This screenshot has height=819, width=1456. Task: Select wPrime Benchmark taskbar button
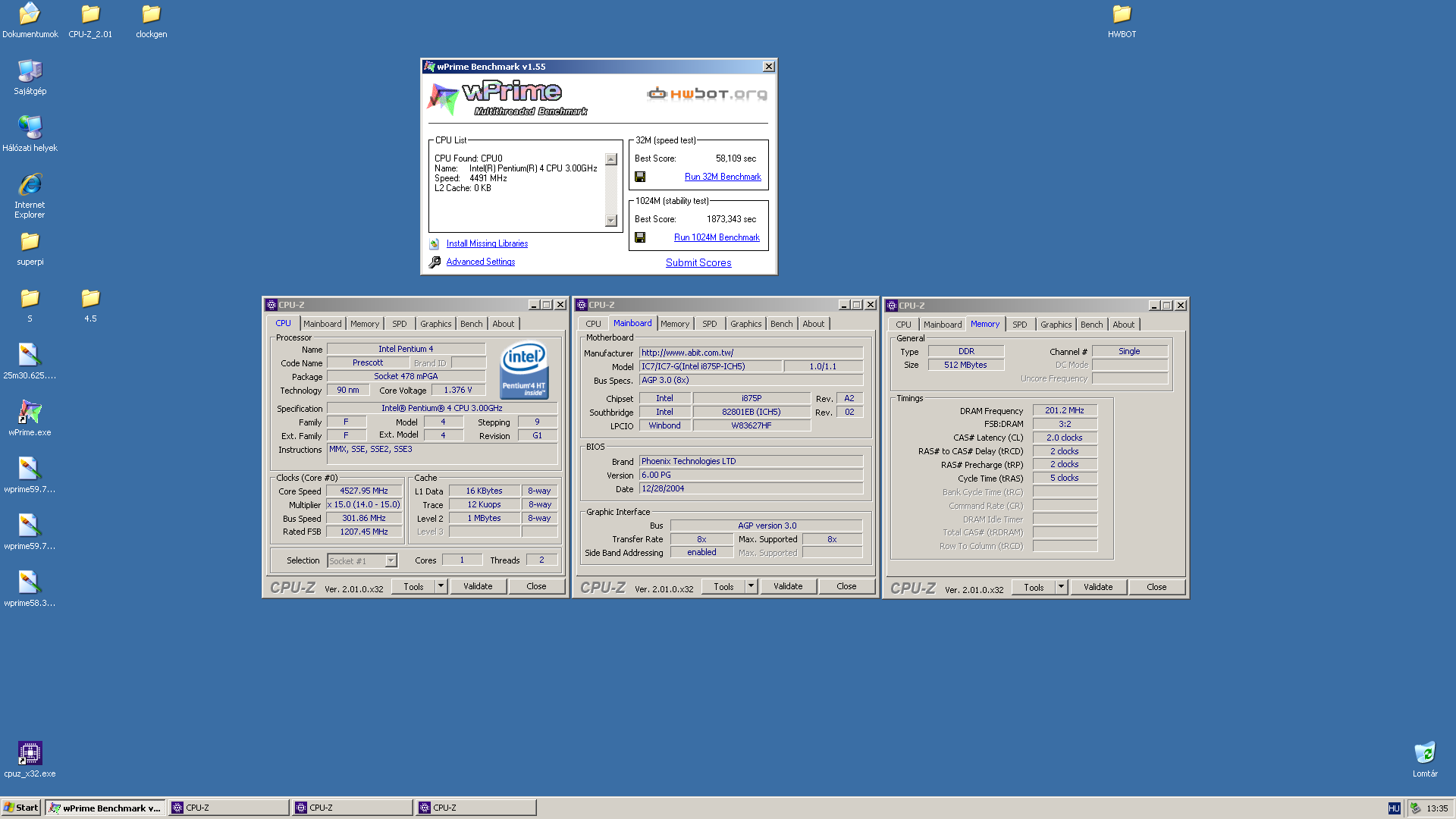point(105,808)
